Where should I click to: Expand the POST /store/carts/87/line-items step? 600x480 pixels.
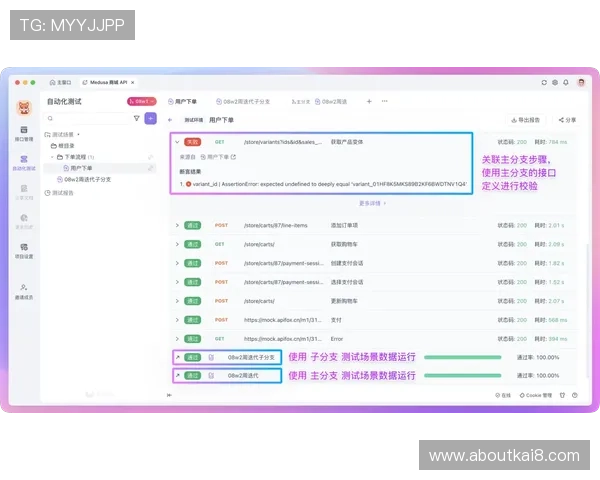pos(177,225)
